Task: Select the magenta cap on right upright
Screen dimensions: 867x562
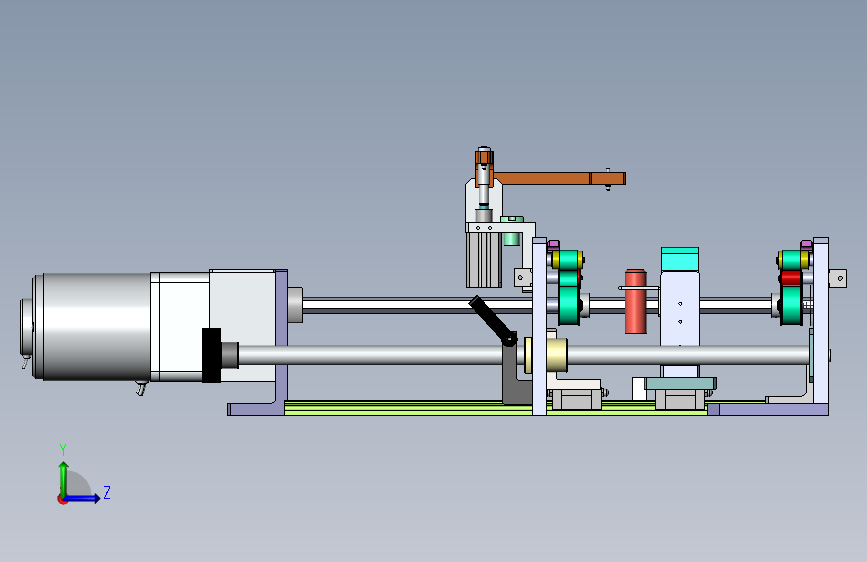Action: pos(806,244)
